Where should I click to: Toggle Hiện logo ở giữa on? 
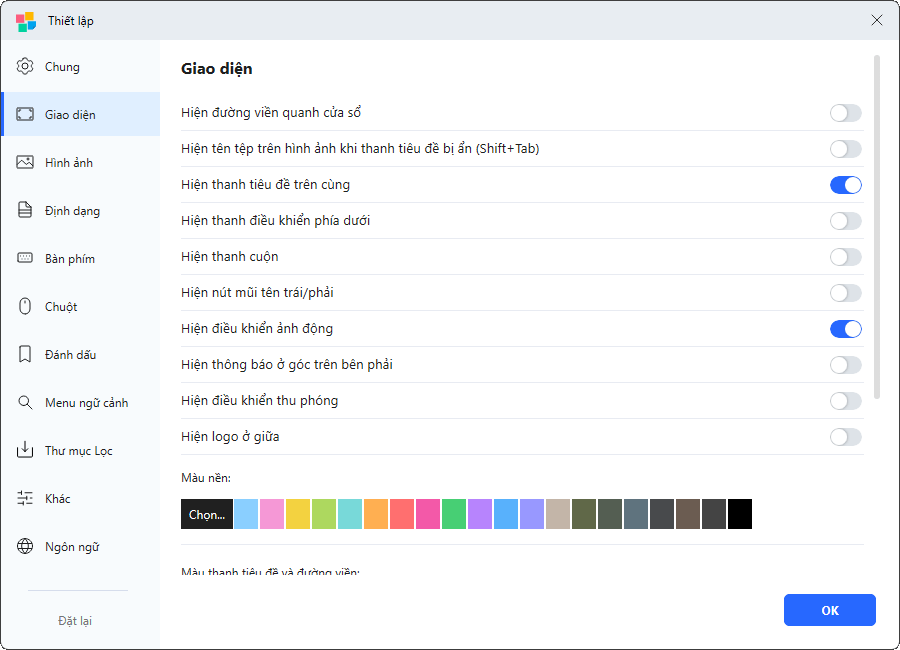pyautogui.click(x=845, y=437)
